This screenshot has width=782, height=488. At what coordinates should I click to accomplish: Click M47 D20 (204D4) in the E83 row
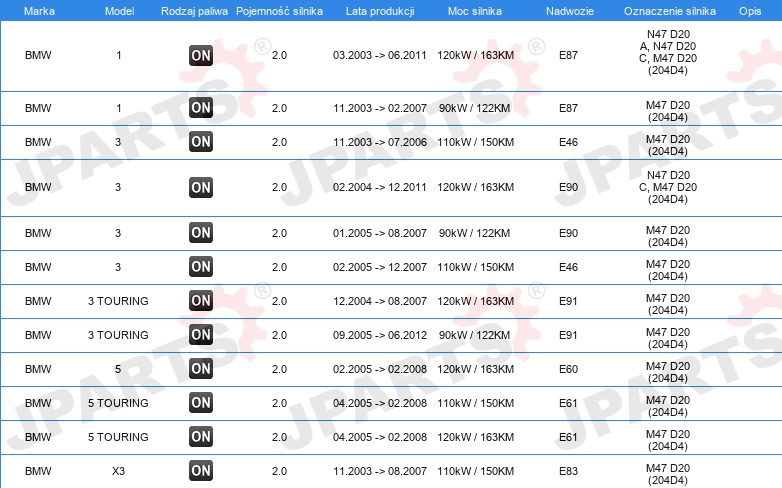(668, 474)
